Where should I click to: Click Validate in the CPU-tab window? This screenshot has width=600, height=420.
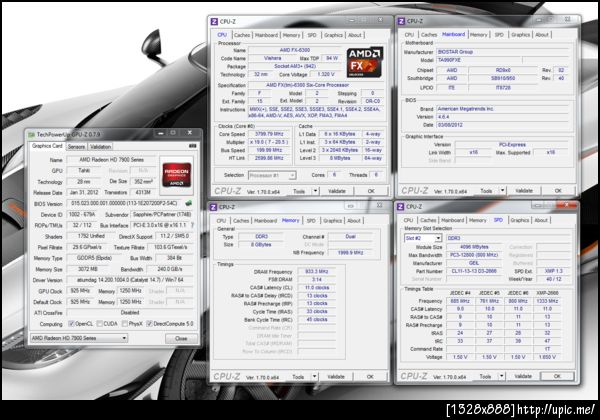337,190
